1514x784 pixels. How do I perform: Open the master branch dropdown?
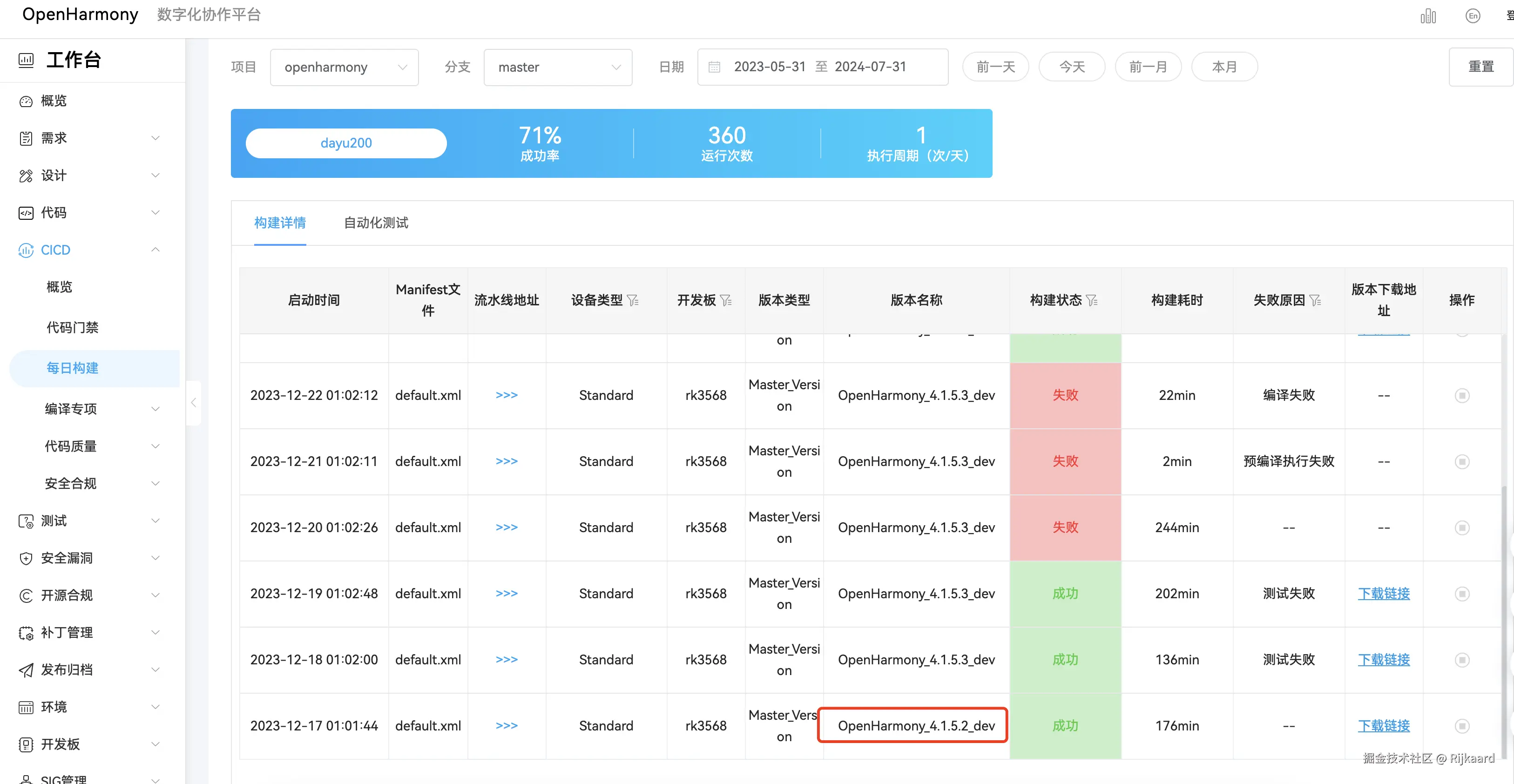(x=557, y=67)
